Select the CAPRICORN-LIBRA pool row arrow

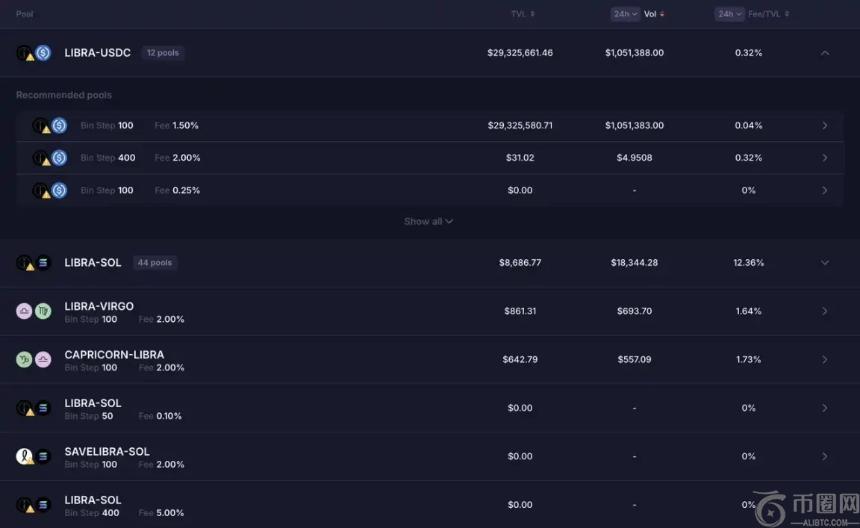pyautogui.click(x=824, y=359)
